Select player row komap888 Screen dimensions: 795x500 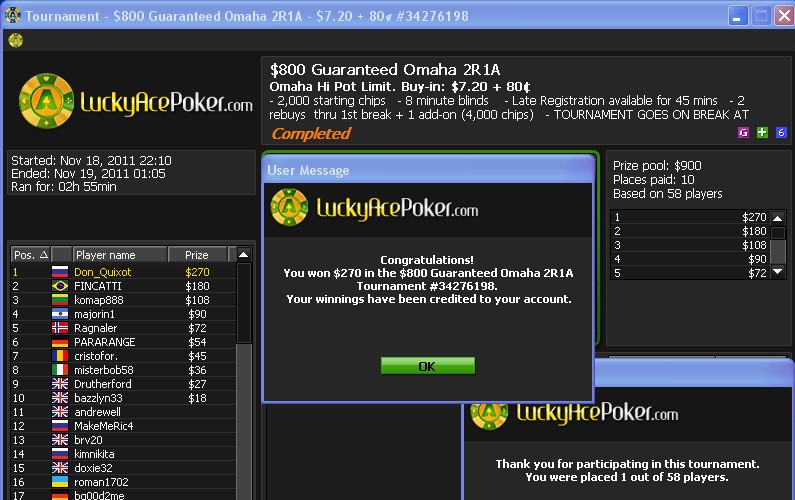point(123,300)
